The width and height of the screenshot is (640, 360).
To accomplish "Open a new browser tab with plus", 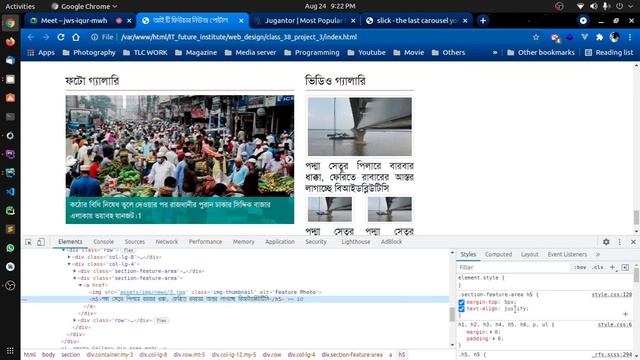I will [x=483, y=20].
